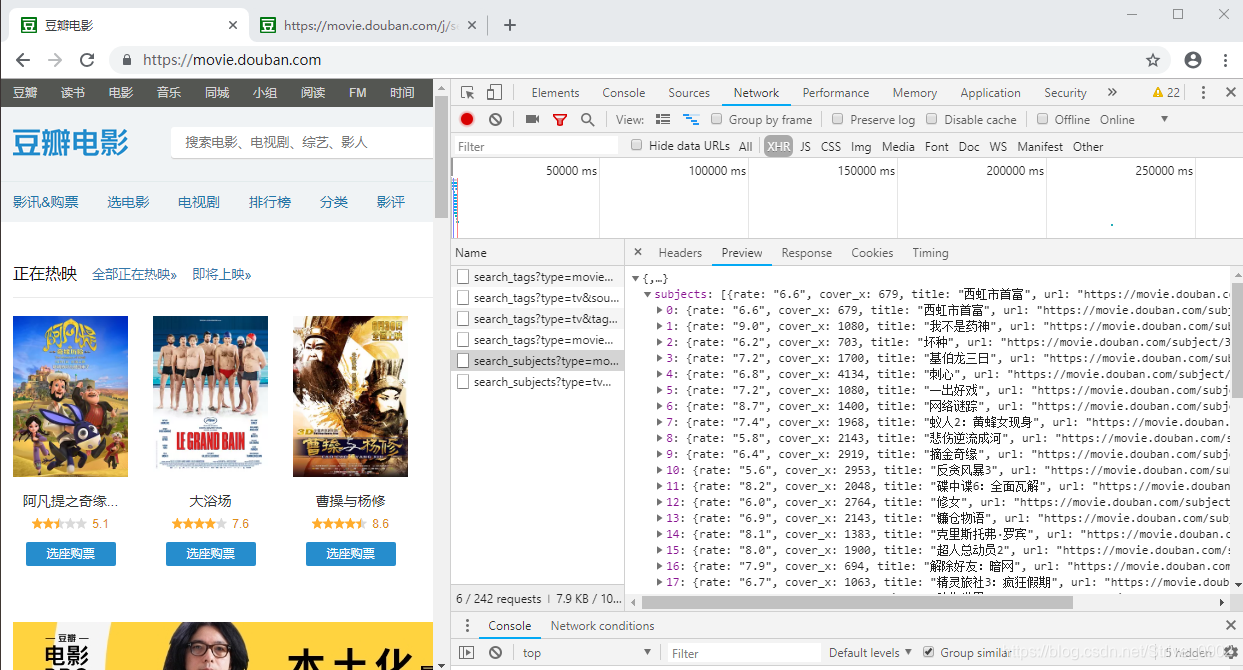Select the XHR filter type
The width and height of the screenshot is (1243, 670).
click(x=779, y=146)
